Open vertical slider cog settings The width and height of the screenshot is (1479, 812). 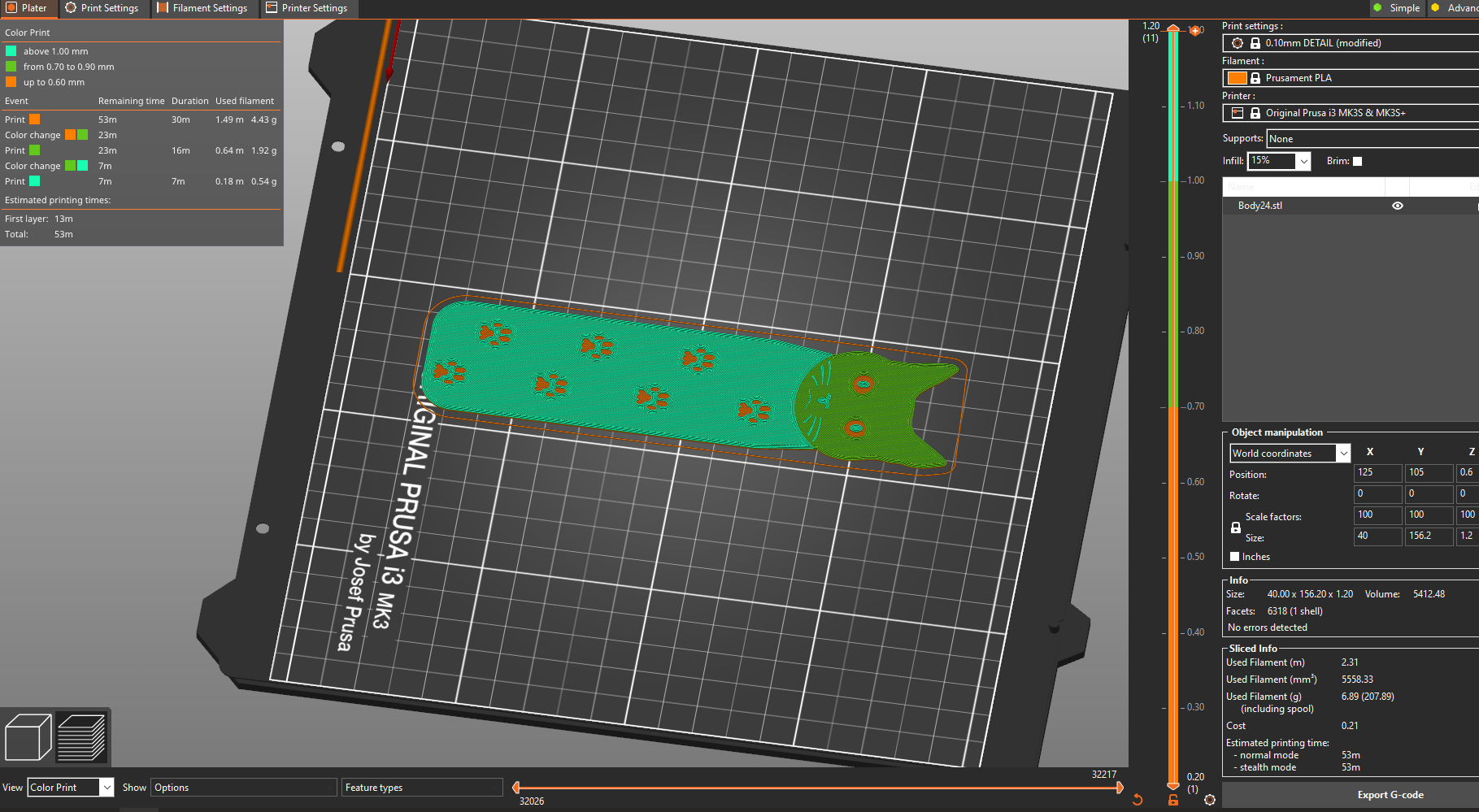tap(1210, 800)
